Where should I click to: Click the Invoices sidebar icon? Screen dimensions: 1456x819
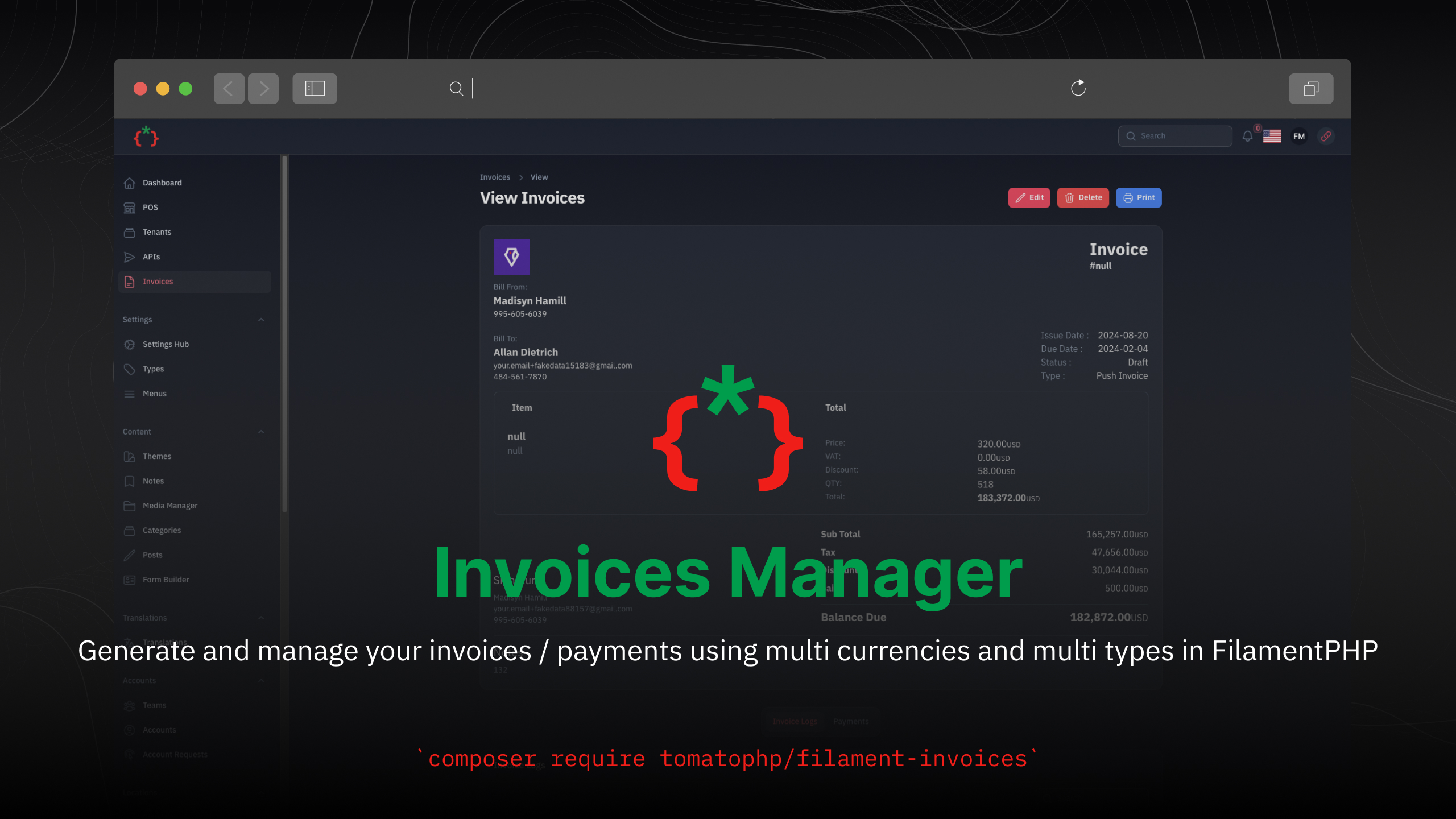[130, 281]
